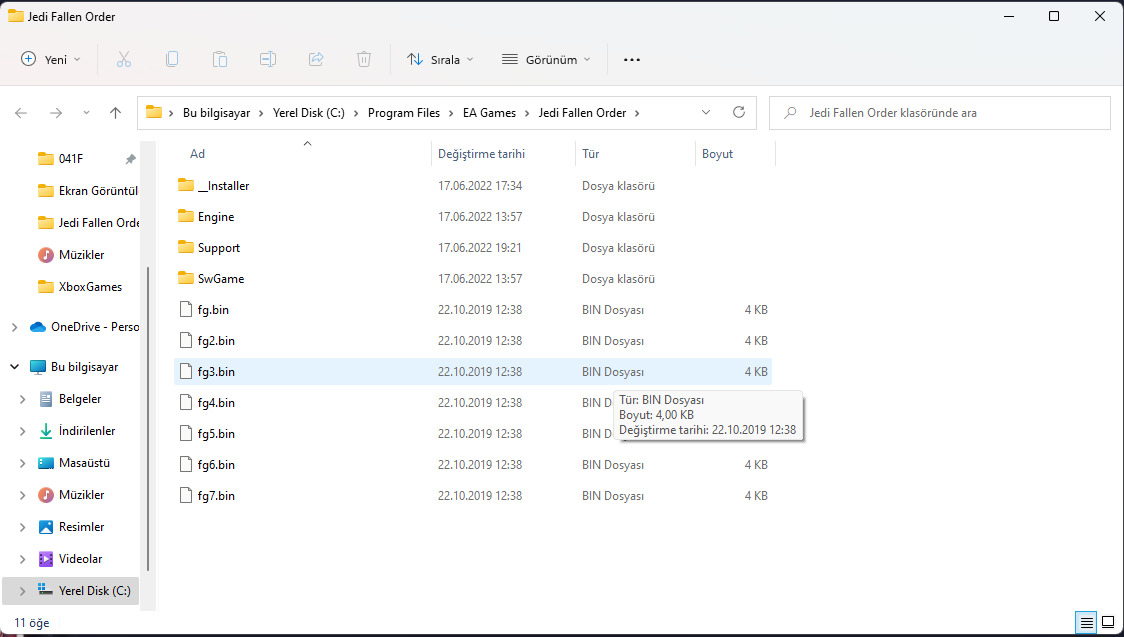Click the Copy icon in toolbar
Screen dimensions: 1124x637
click(x=172, y=59)
